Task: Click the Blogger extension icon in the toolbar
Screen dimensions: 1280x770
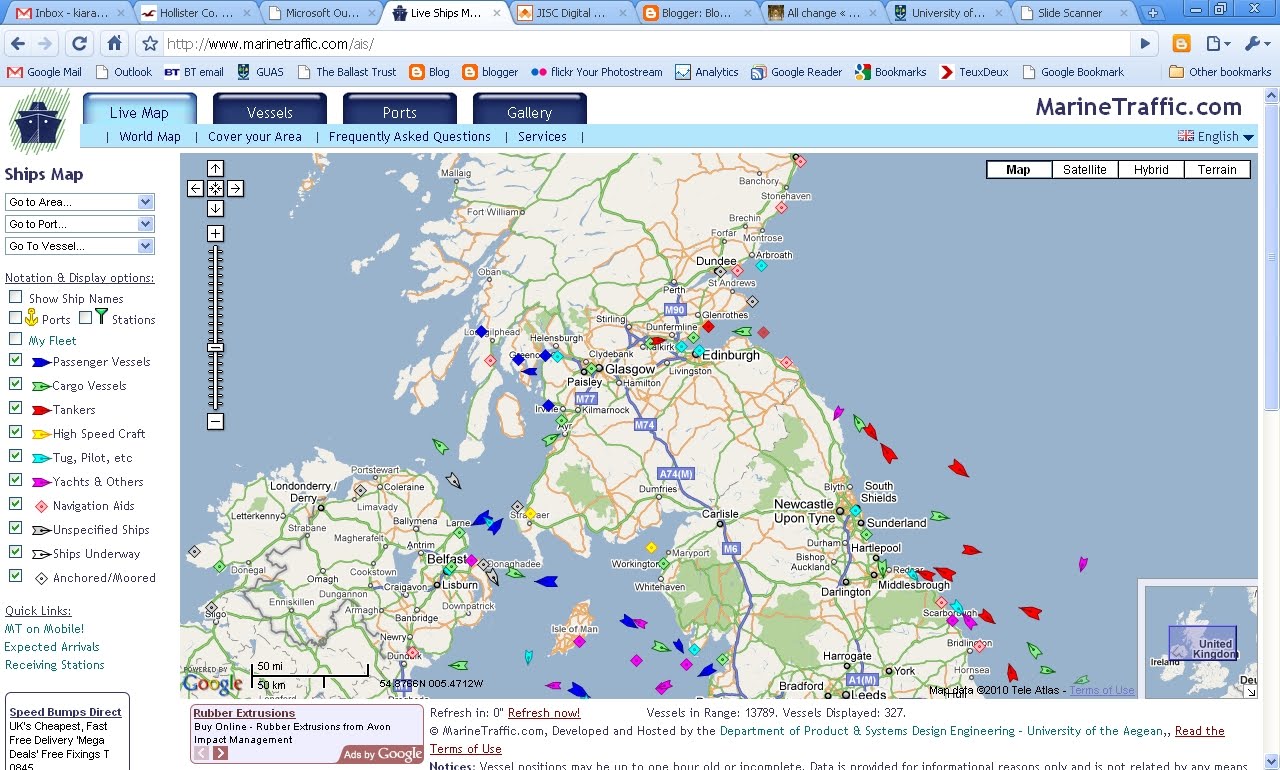Action: [x=1181, y=44]
